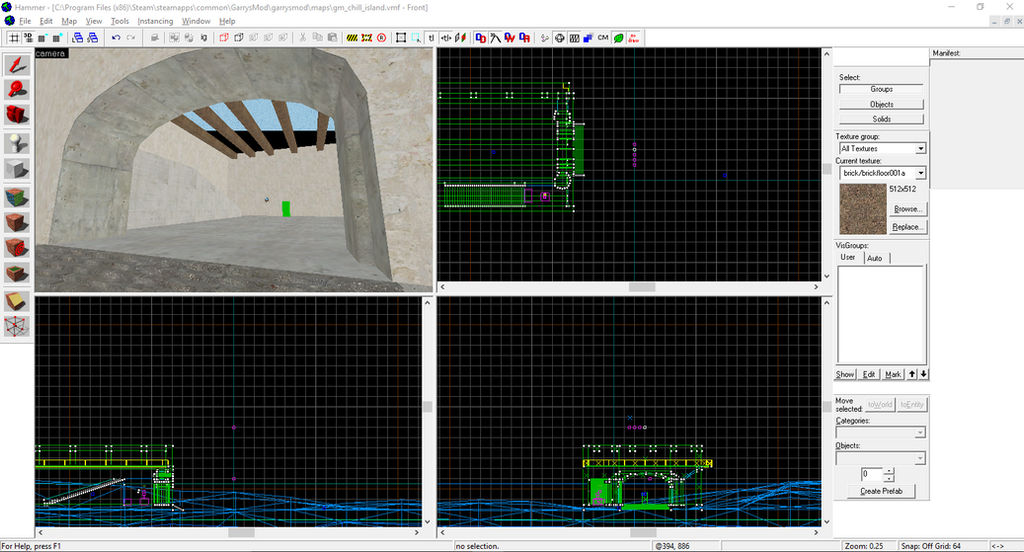
Task: Switch to the User VisGroups tab
Action: tap(848, 257)
